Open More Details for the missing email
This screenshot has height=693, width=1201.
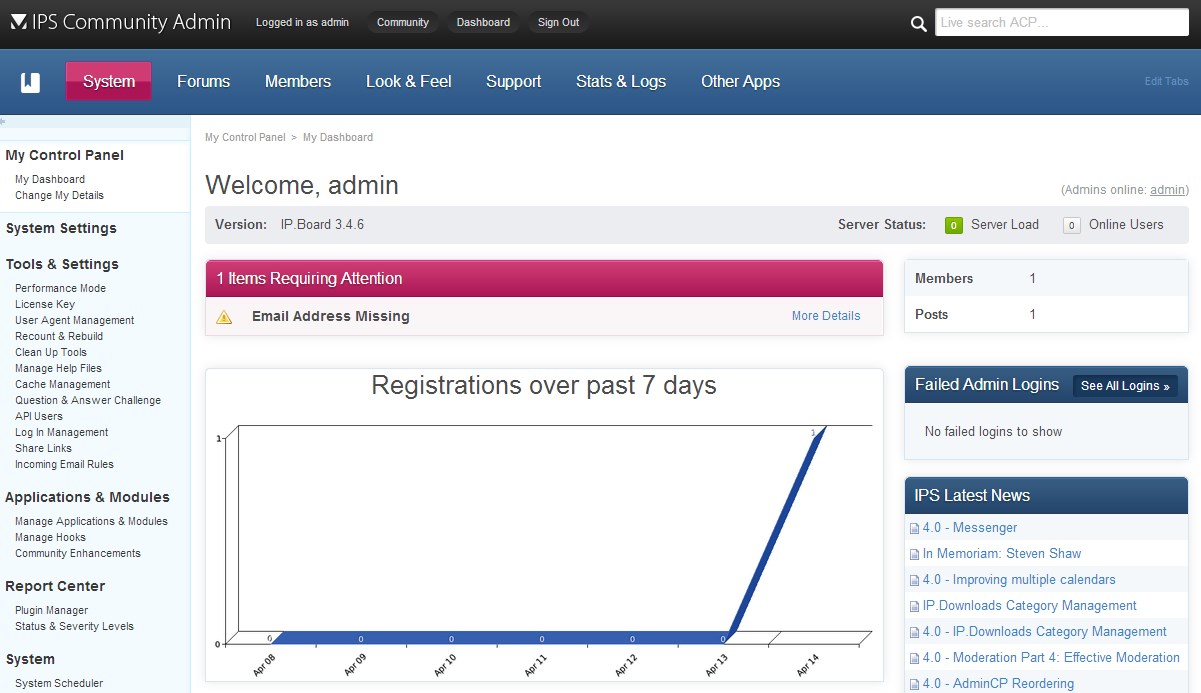point(826,316)
